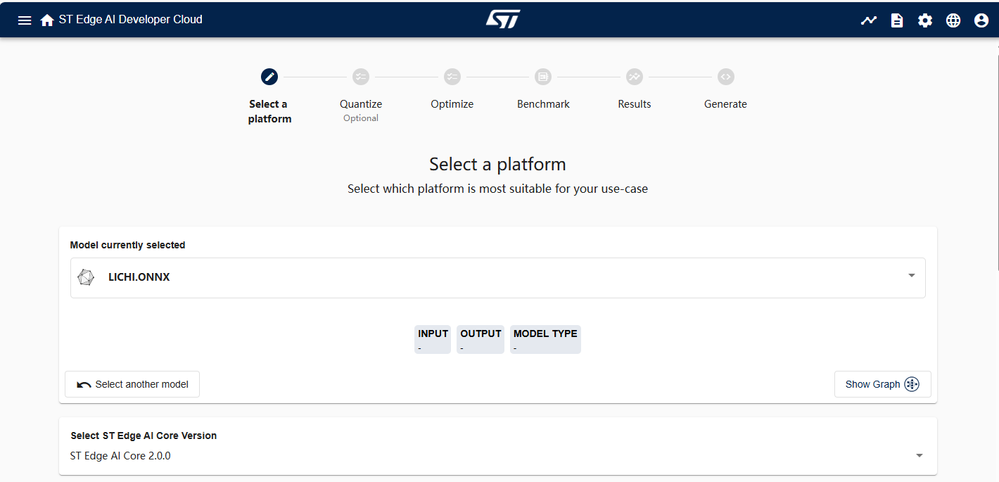Open the documentation file icon
Screen dimensions: 999x482
coord(896,20)
